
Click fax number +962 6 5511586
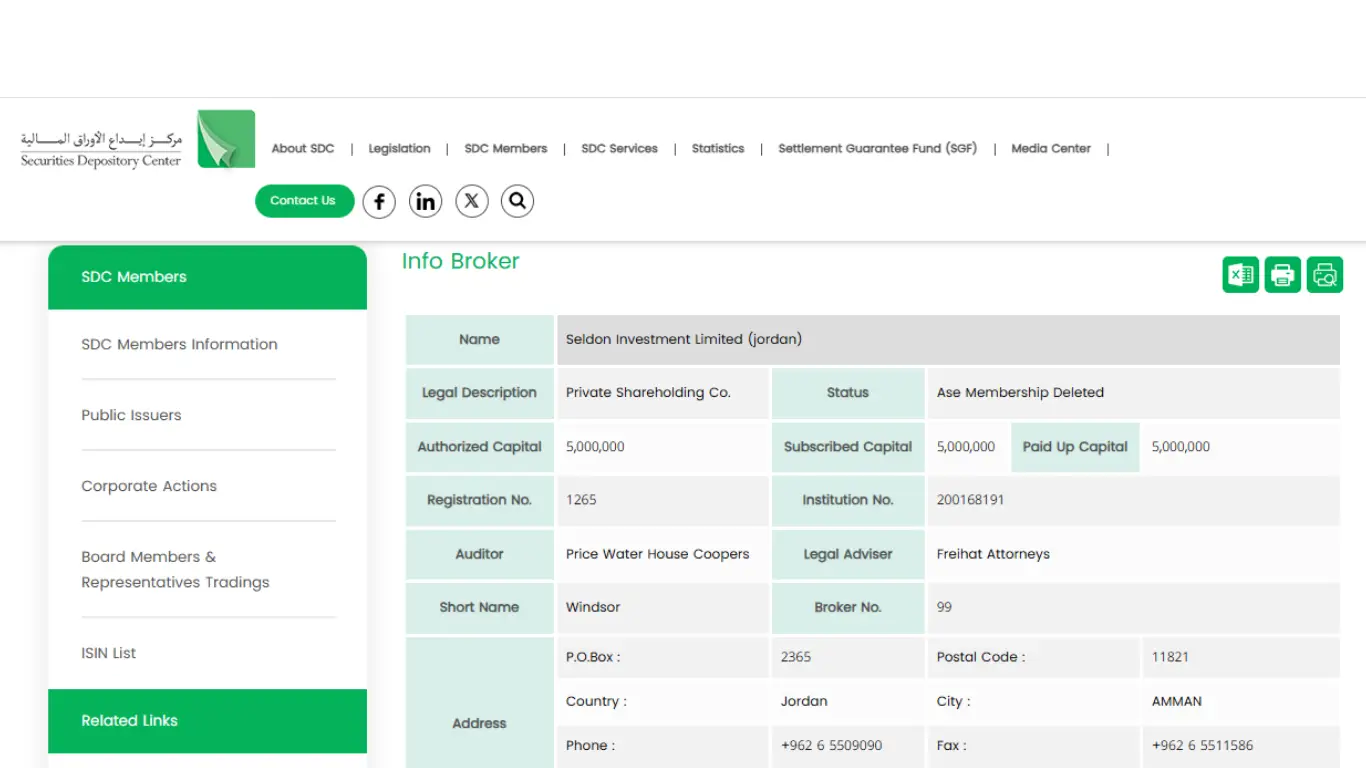click(1202, 745)
